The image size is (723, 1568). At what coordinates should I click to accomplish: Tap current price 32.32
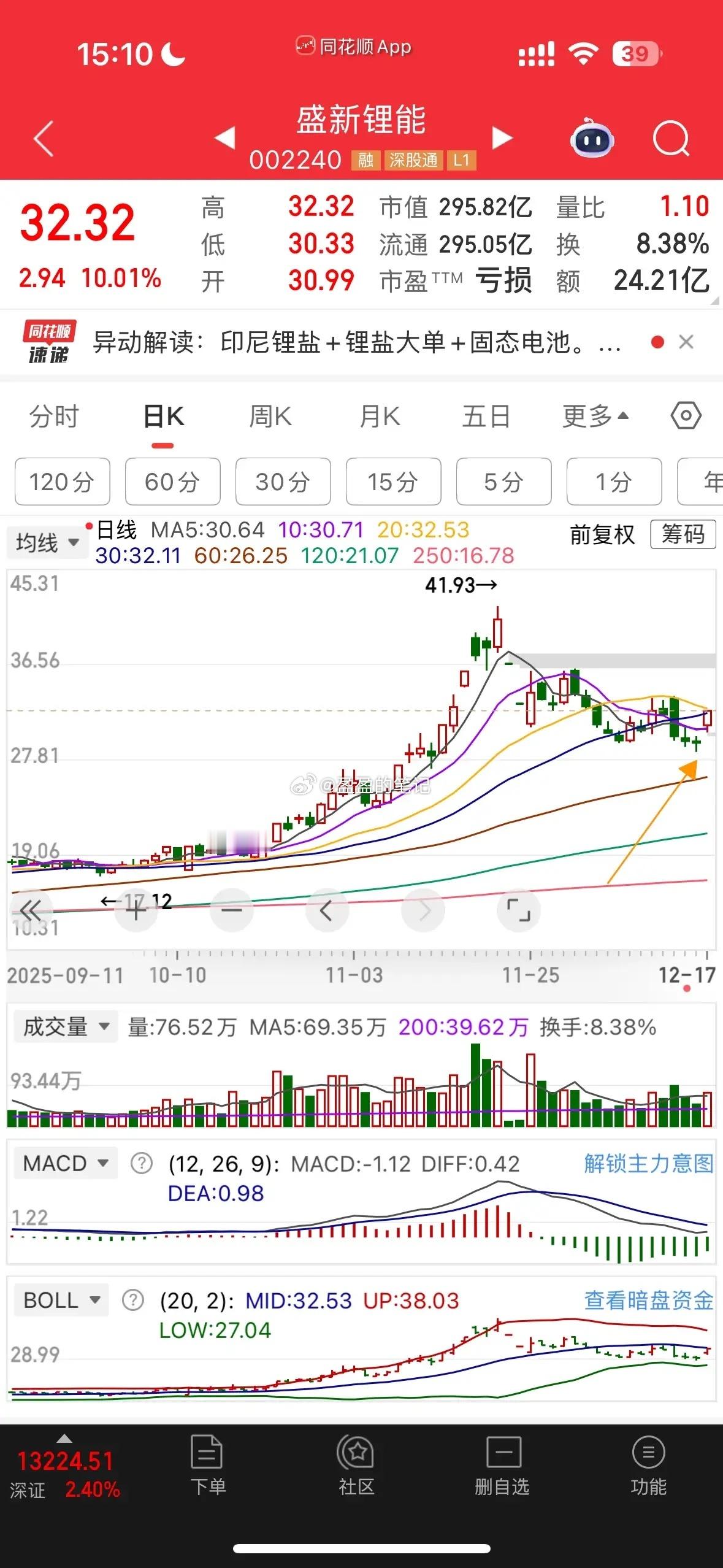pyautogui.click(x=77, y=223)
